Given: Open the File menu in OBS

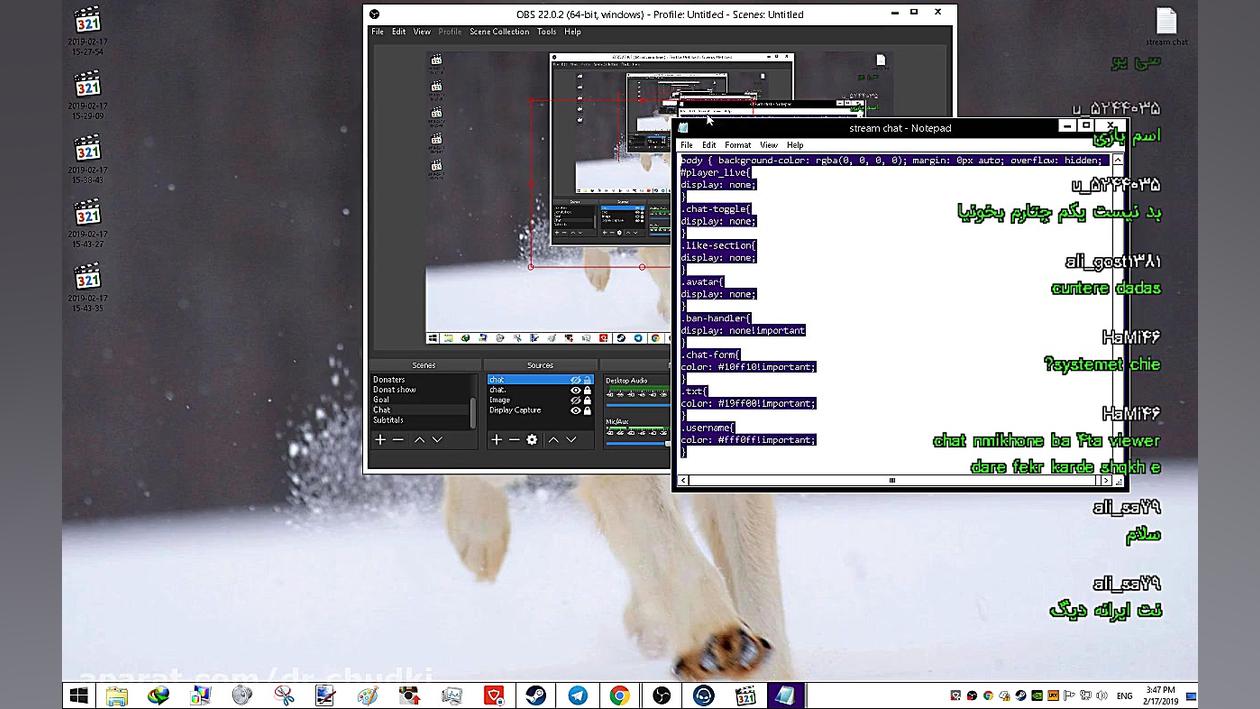Looking at the screenshot, I should pyautogui.click(x=377, y=32).
